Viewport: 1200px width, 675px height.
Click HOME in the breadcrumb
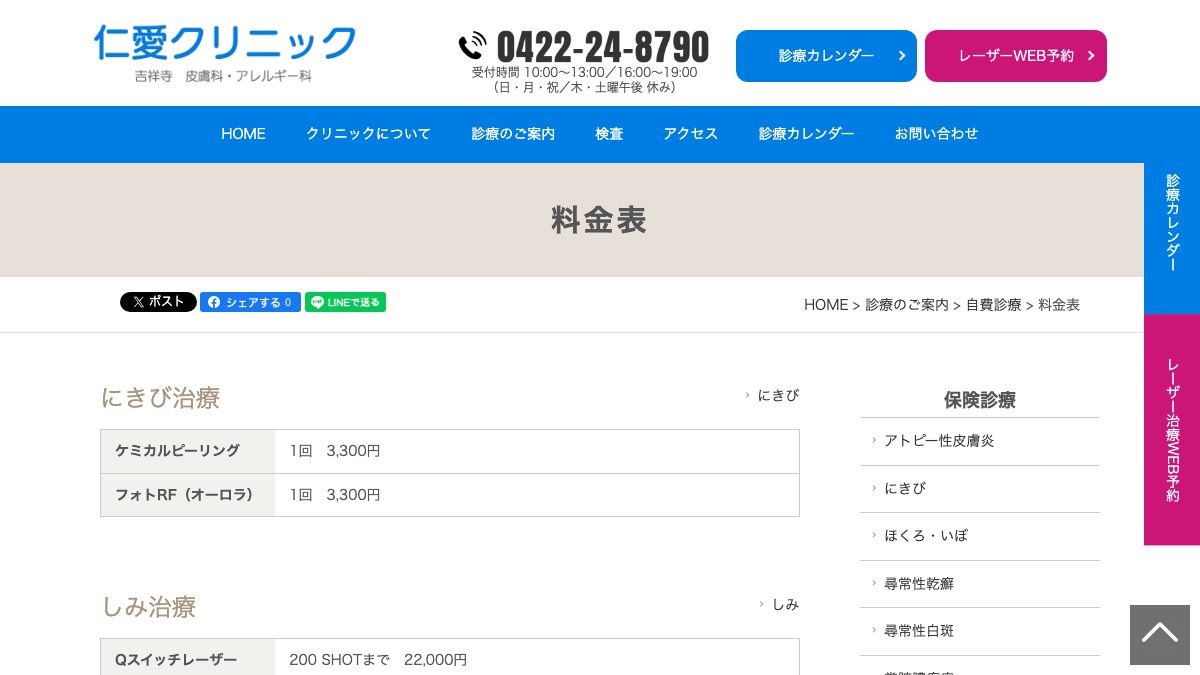point(826,305)
